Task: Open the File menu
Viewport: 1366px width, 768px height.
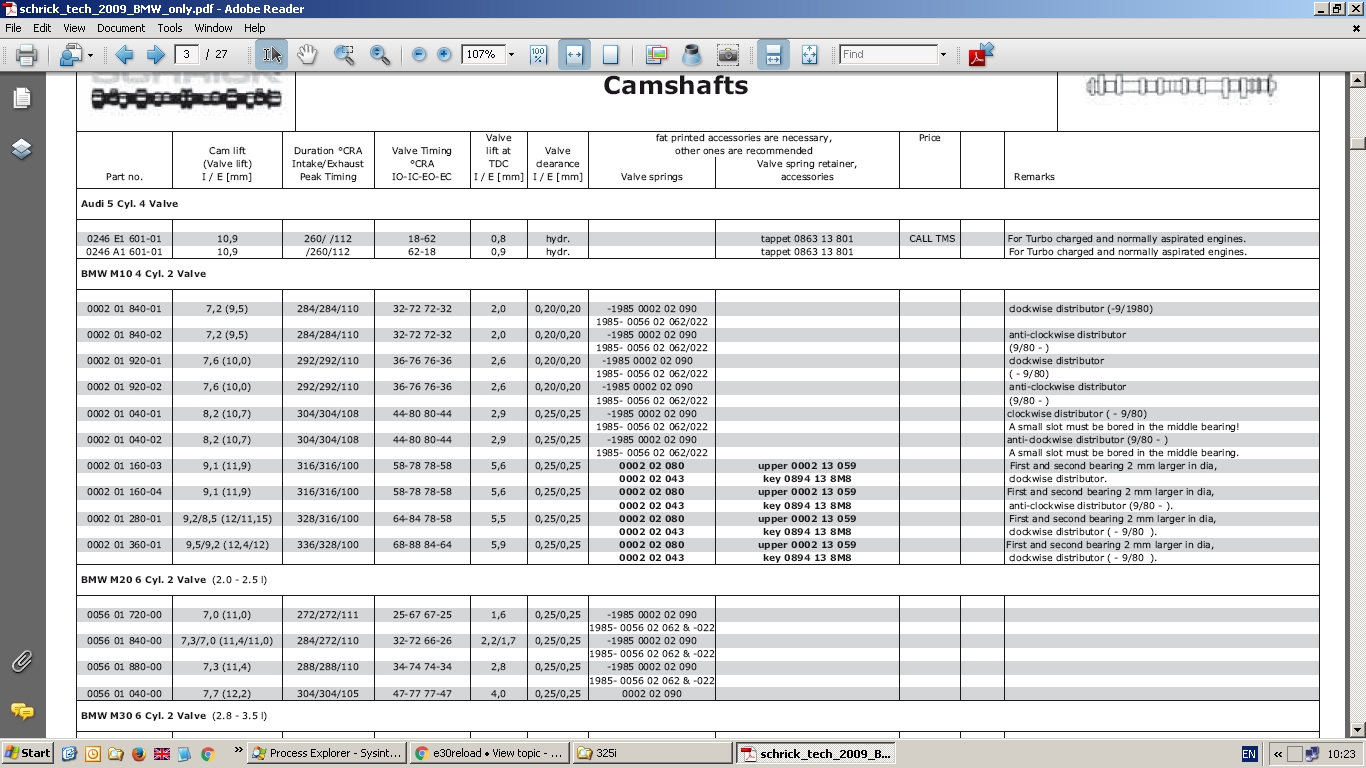Action: pyautogui.click(x=13, y=28)
